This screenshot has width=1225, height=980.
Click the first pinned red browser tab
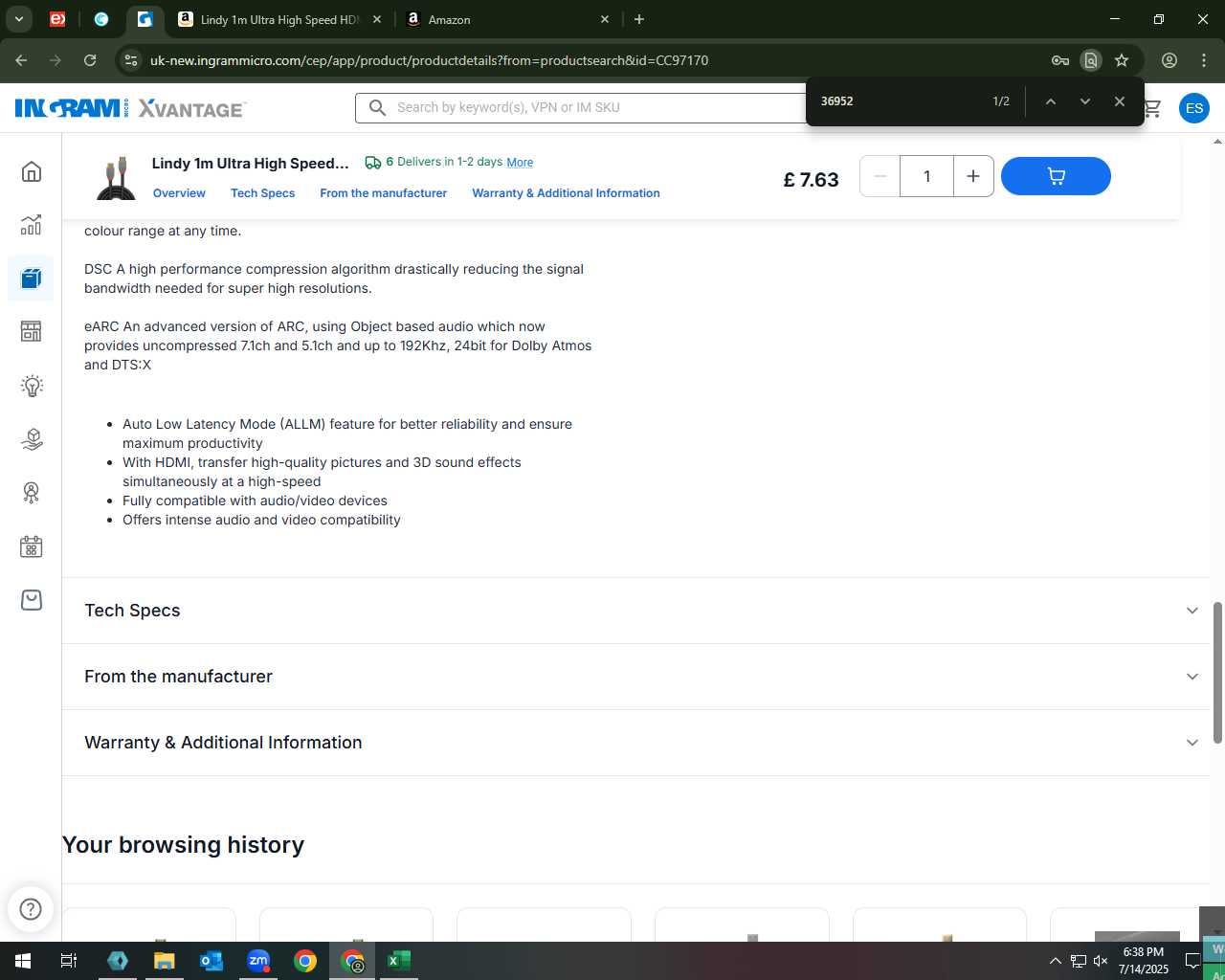[x=57, y=19]
